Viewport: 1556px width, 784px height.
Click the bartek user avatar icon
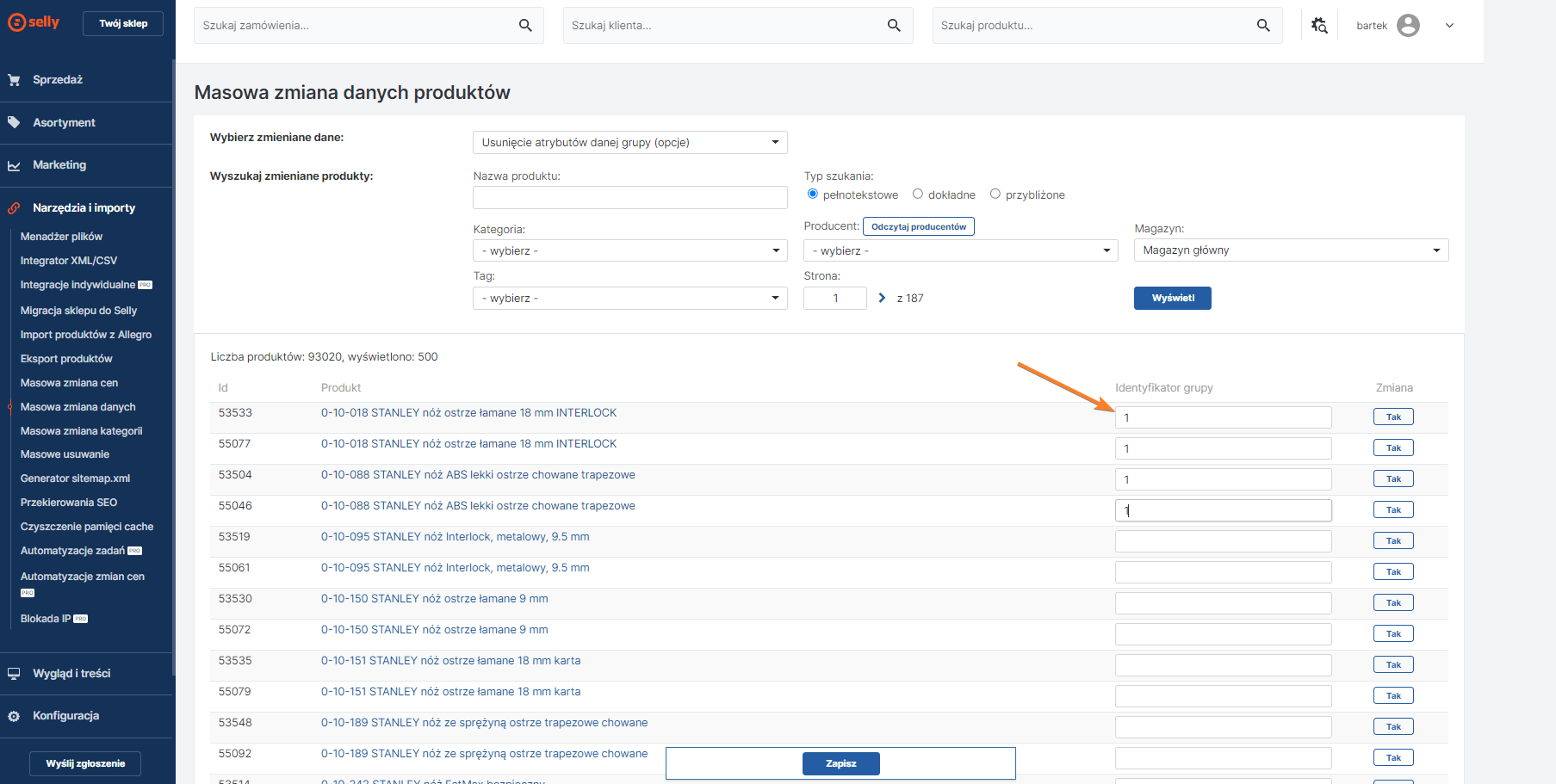1408,26
